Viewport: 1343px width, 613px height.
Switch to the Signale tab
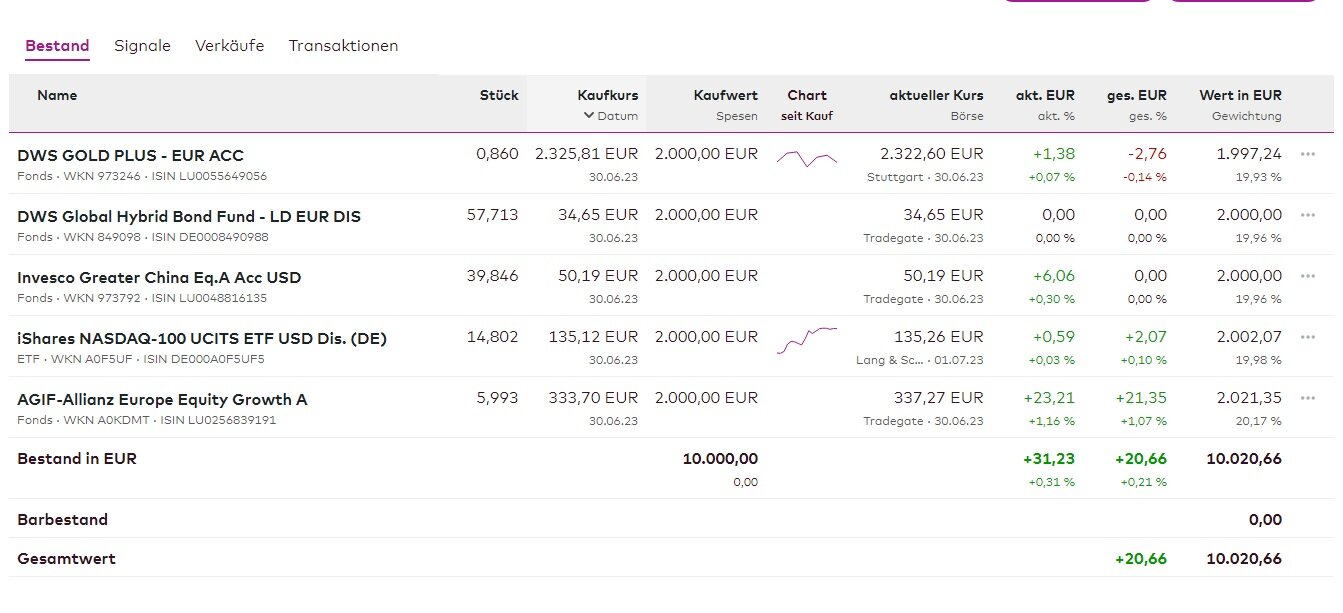[x=142, y=46]
